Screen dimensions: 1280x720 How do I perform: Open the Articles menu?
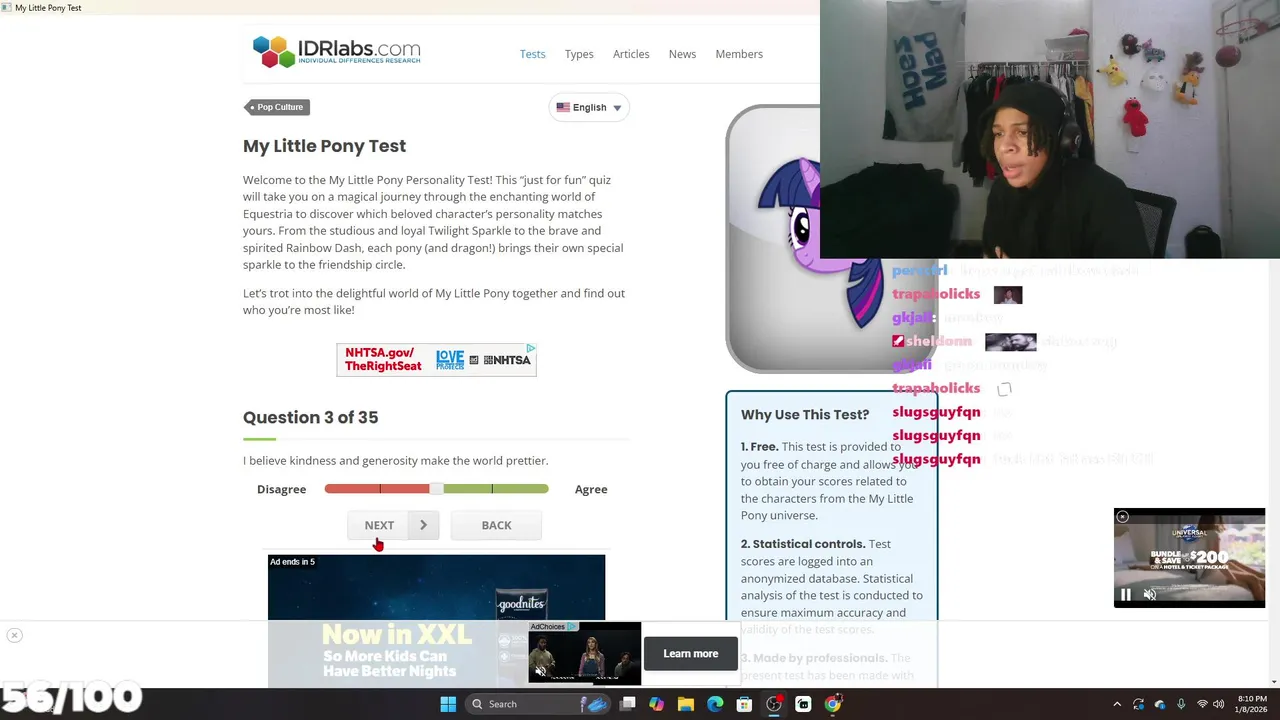point(631,54)
